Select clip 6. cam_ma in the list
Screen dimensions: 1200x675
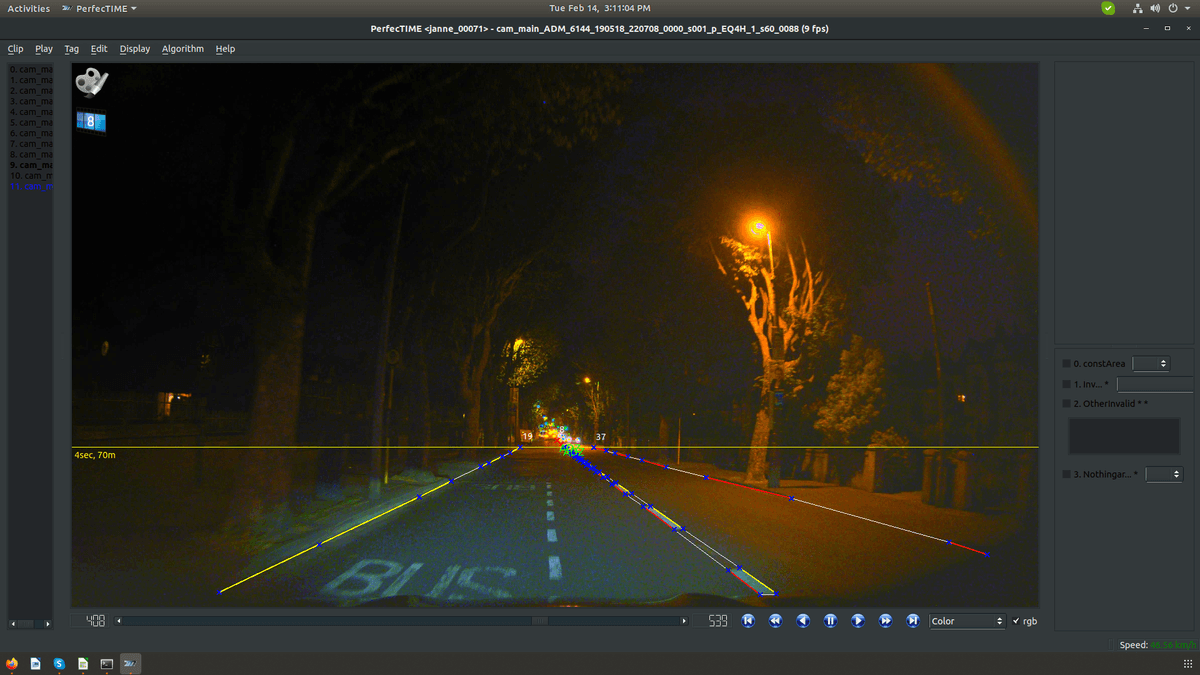click(30, 133)
